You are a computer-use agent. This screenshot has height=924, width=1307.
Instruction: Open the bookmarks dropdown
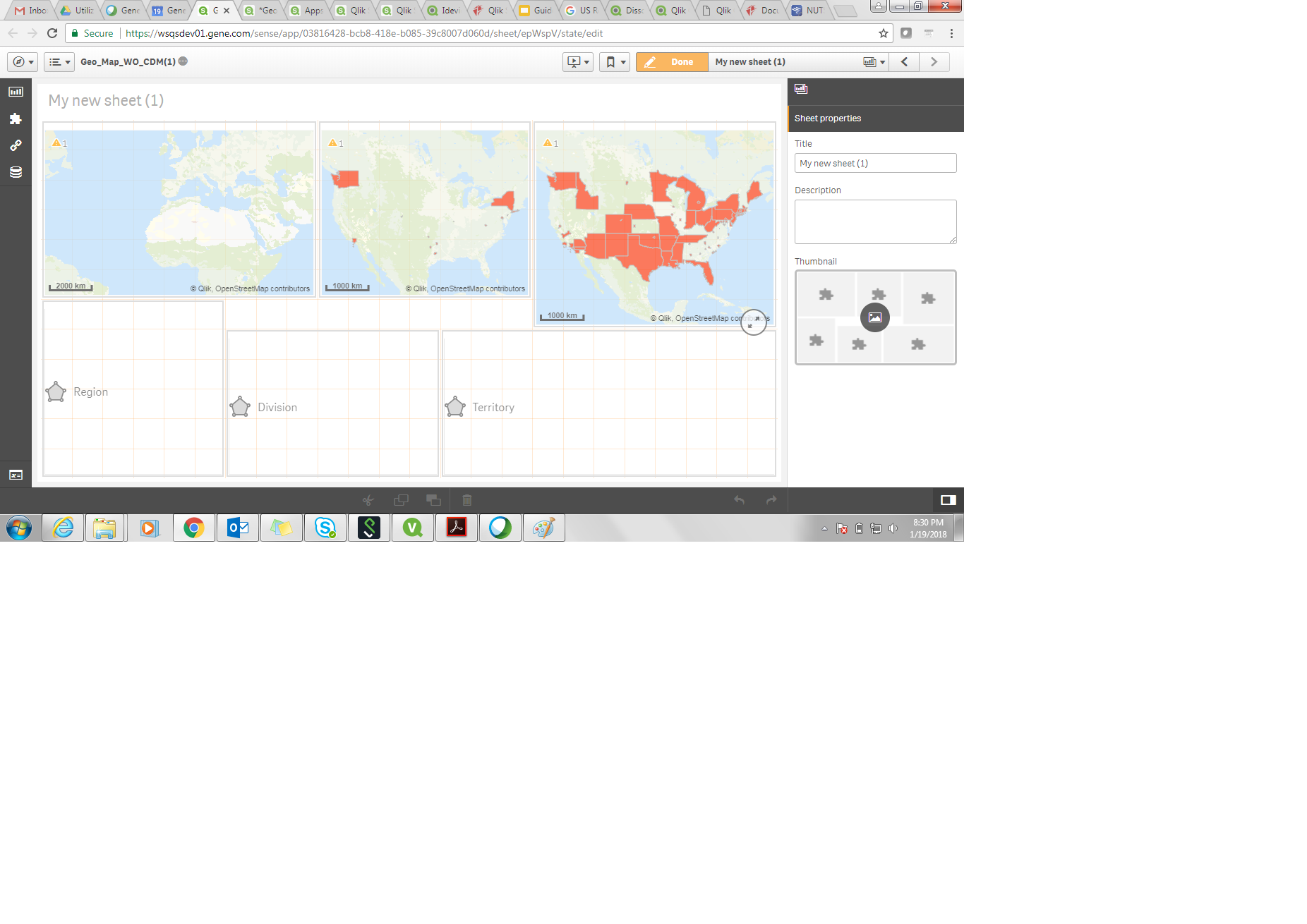[614, 61]
